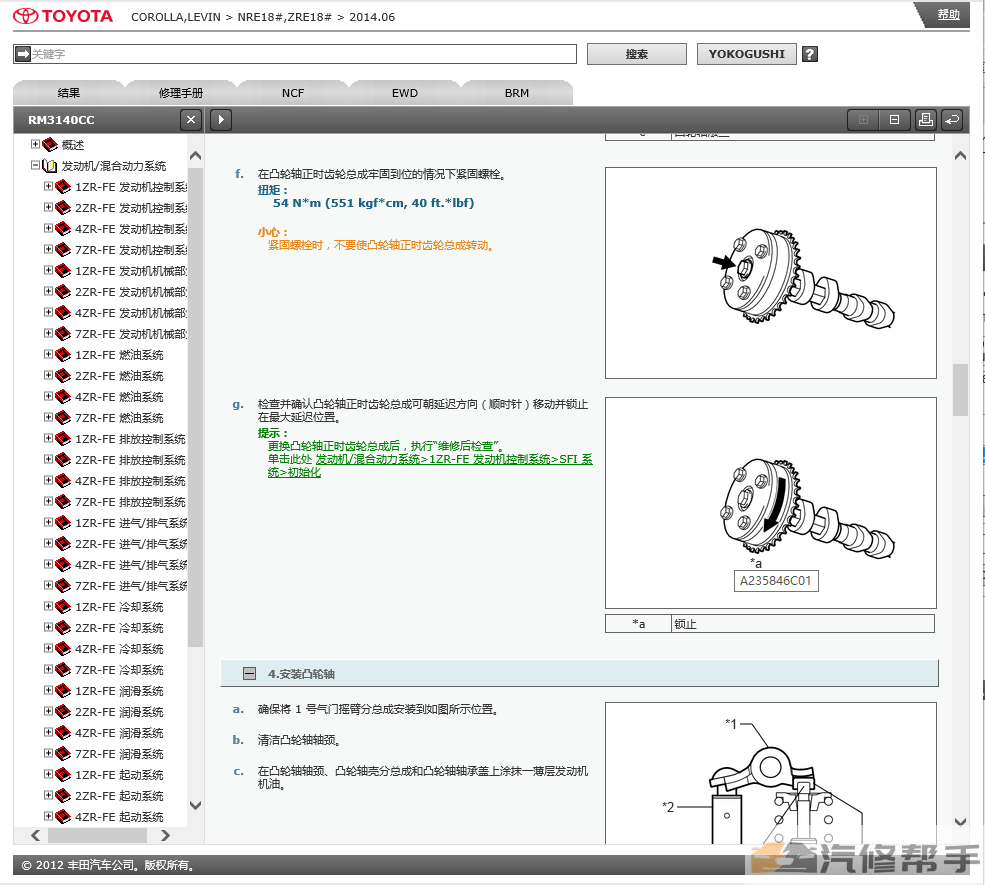Switch to the NCF tab
This screenshot has width=985, height=885.
[x=293, y=93]
